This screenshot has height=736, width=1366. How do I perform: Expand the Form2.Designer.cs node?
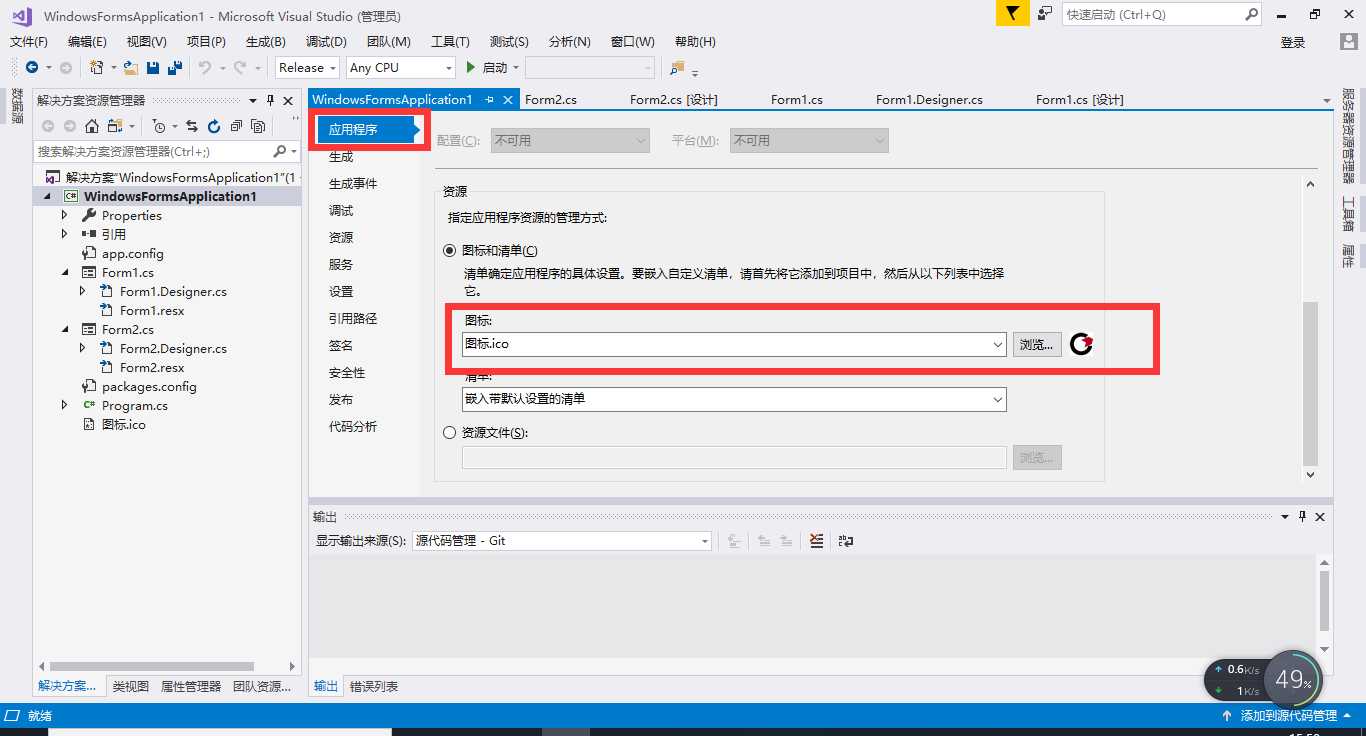point(83,348)
